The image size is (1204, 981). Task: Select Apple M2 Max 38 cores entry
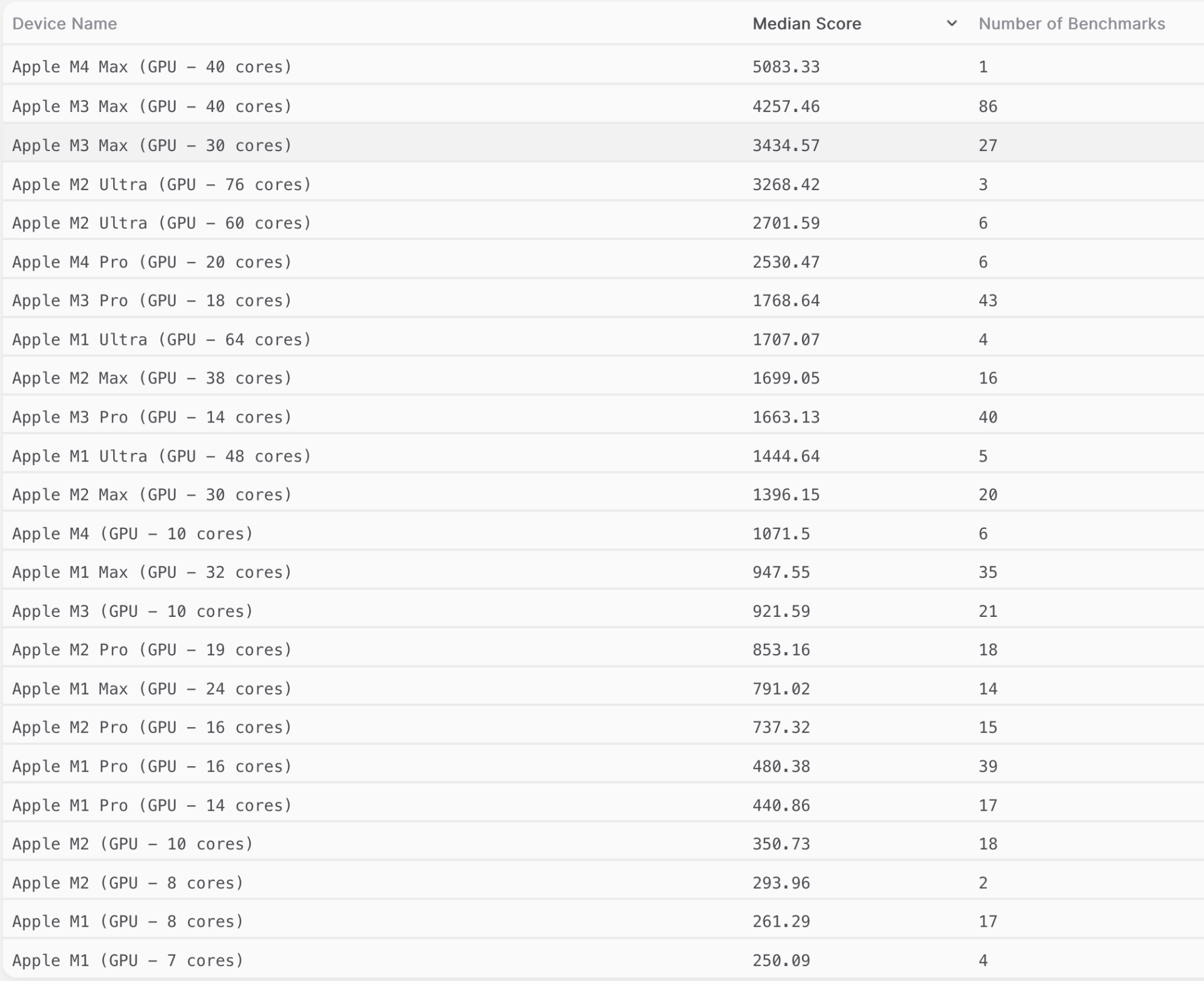152,379
